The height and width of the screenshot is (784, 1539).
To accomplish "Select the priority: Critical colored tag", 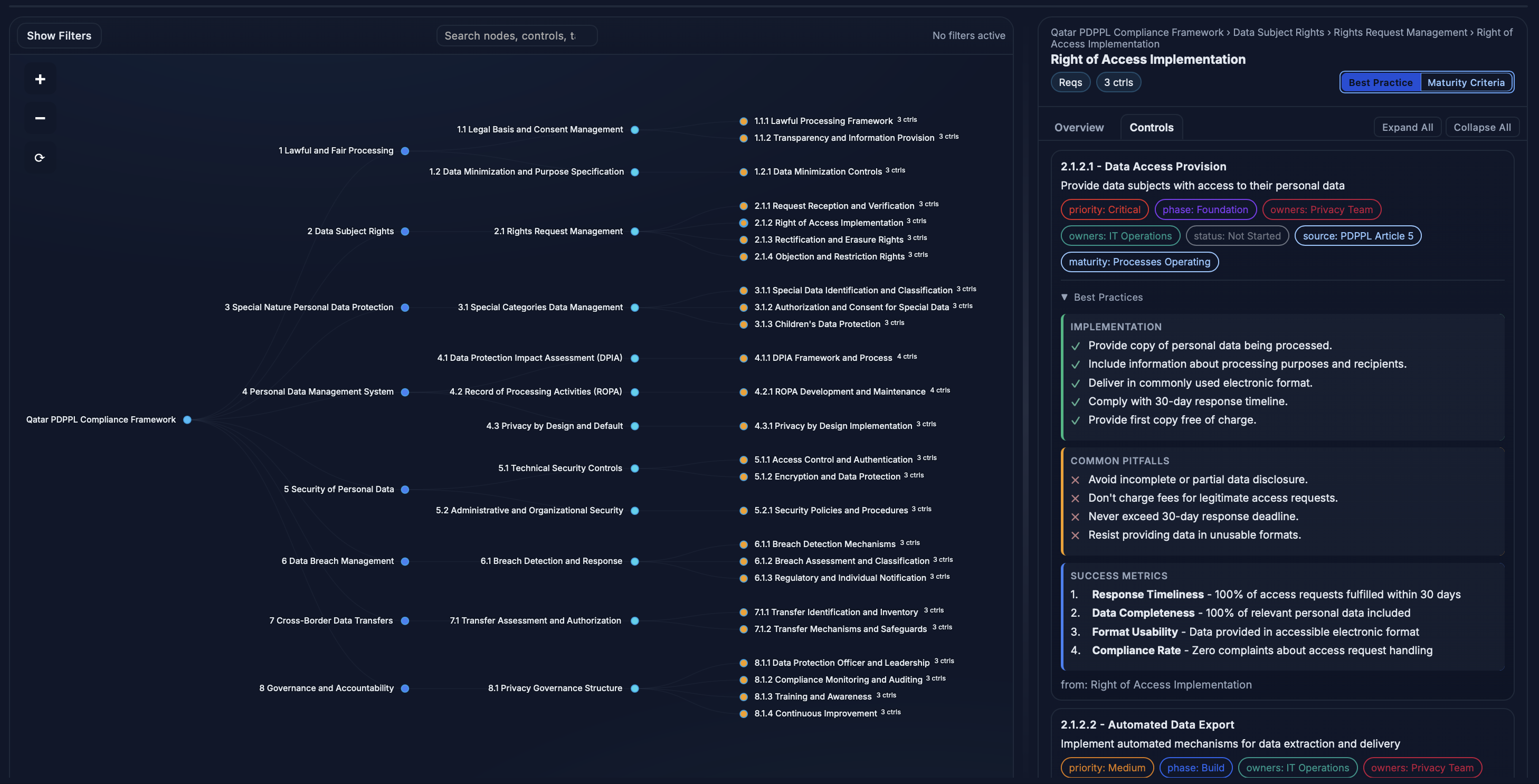I will coord(1104,209).
